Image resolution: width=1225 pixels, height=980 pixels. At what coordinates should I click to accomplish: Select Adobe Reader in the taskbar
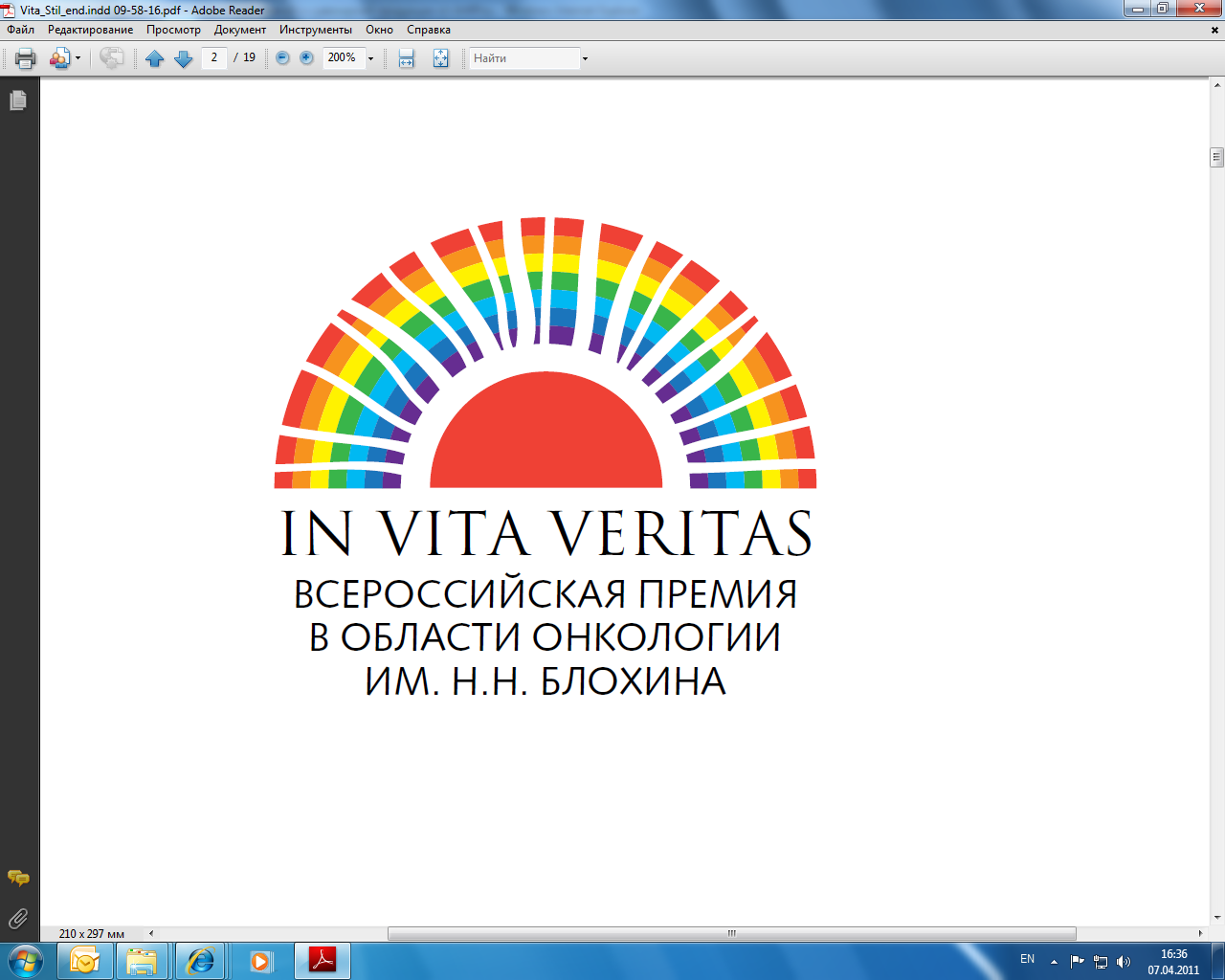coord(323,961)
